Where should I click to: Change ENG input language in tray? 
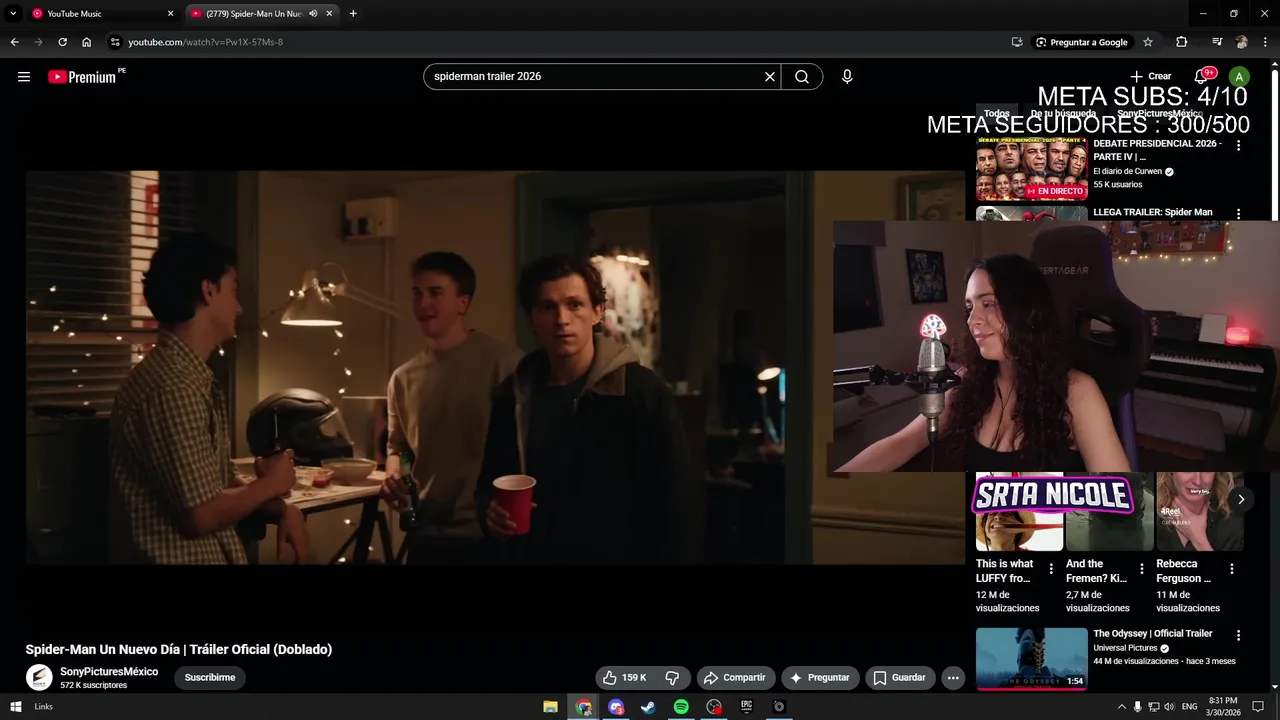1190,707
